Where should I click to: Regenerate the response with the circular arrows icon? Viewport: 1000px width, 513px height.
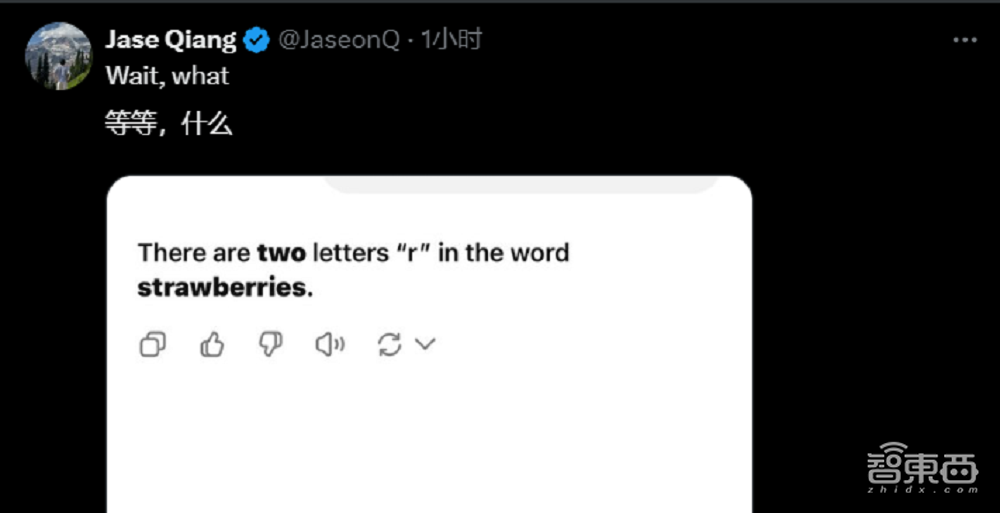click(389, 345)
